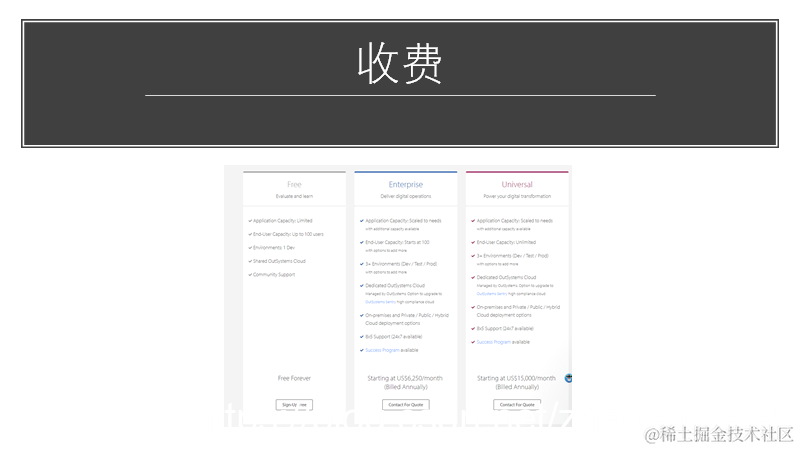The image size is (800, 450).
Task: Select the Enterprise plan heading
Action: [x=406, y=184]
